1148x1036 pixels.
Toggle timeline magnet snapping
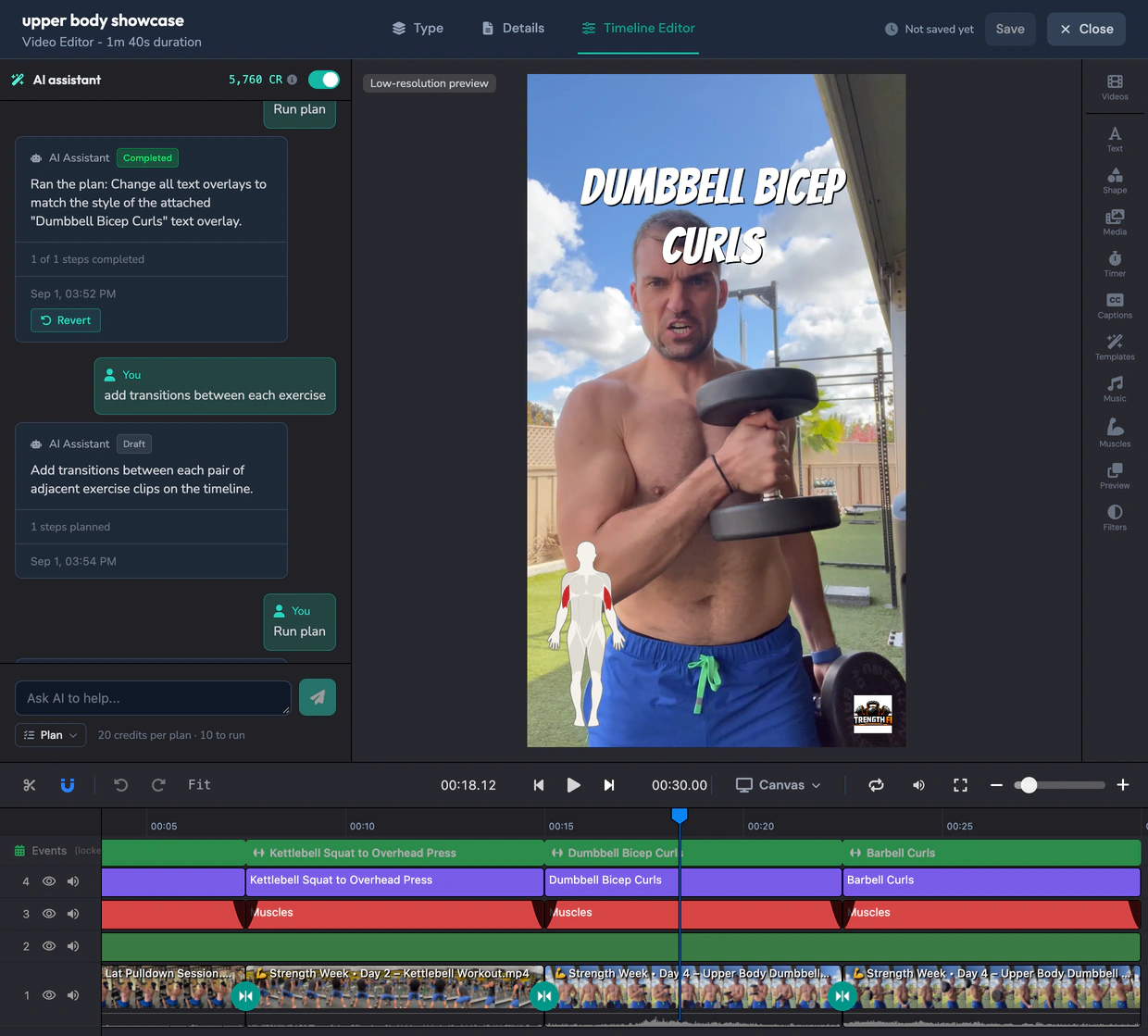[68, 785]
